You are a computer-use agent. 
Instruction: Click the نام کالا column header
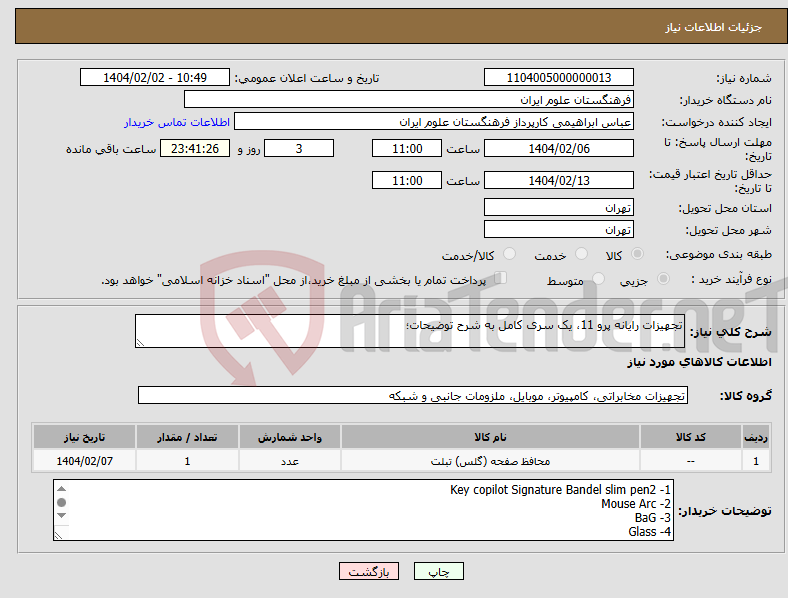pyautogui.click(x=490, y=437)
